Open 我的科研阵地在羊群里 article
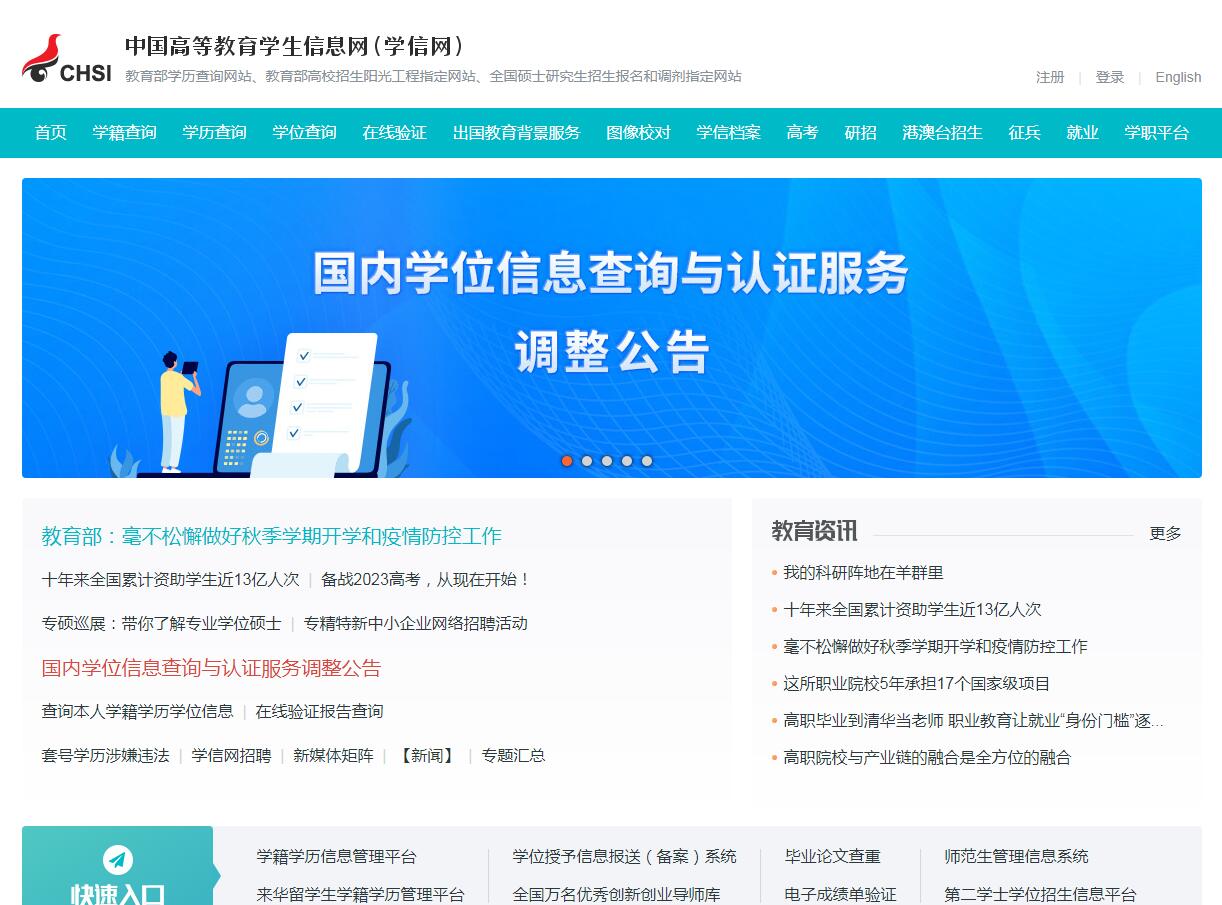Viewport: 1222px width, 905px height. tap(865, 573)
